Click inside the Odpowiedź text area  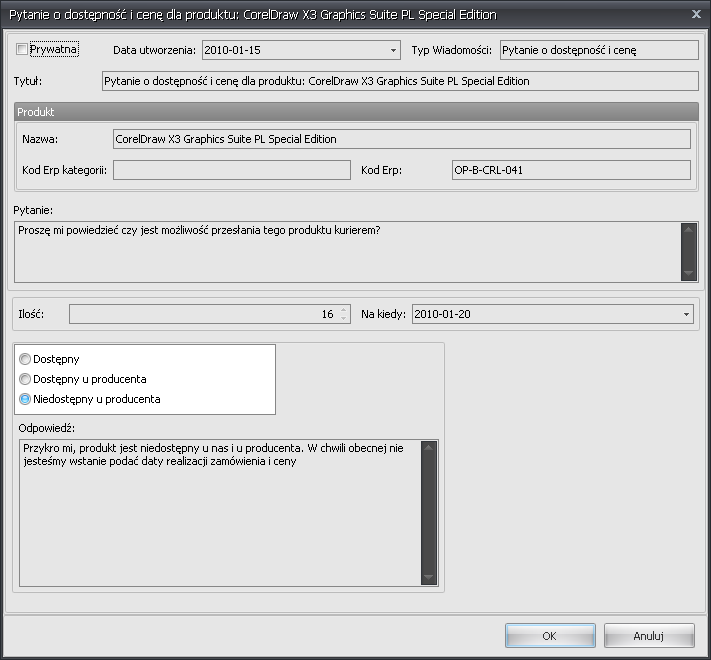220,512
